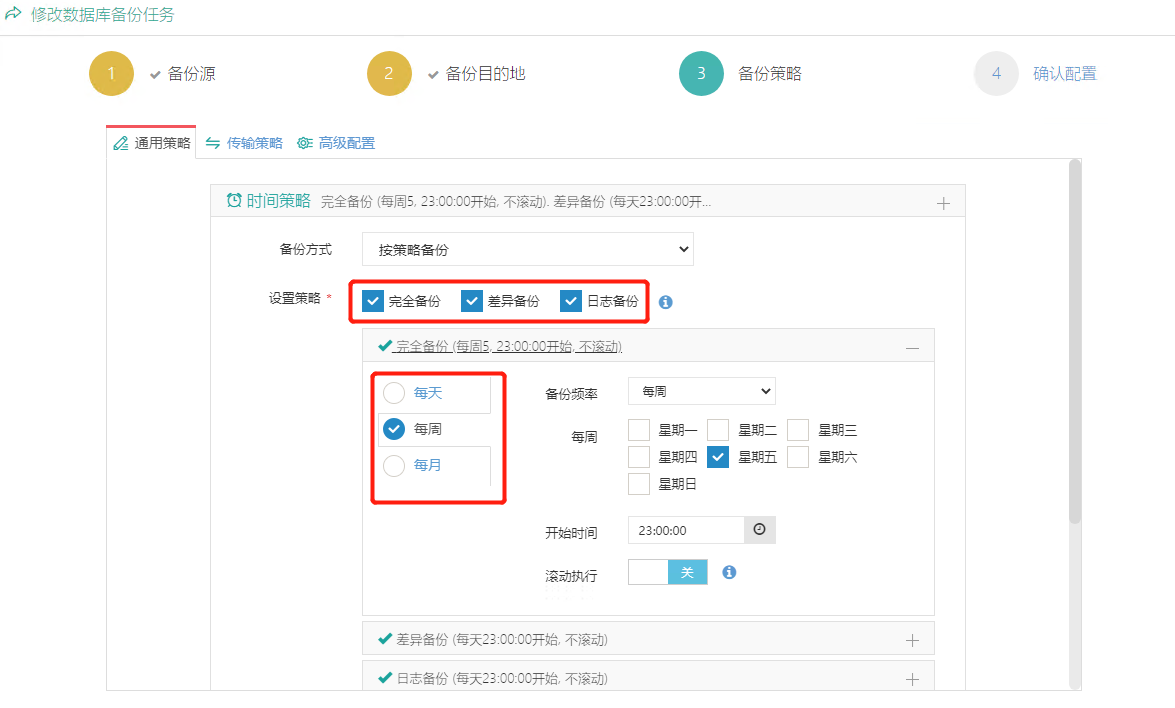The width and height of the screenshot is (1175, 708).
Task: Select the 每天 radio option
Action: [x=394, y=393]
